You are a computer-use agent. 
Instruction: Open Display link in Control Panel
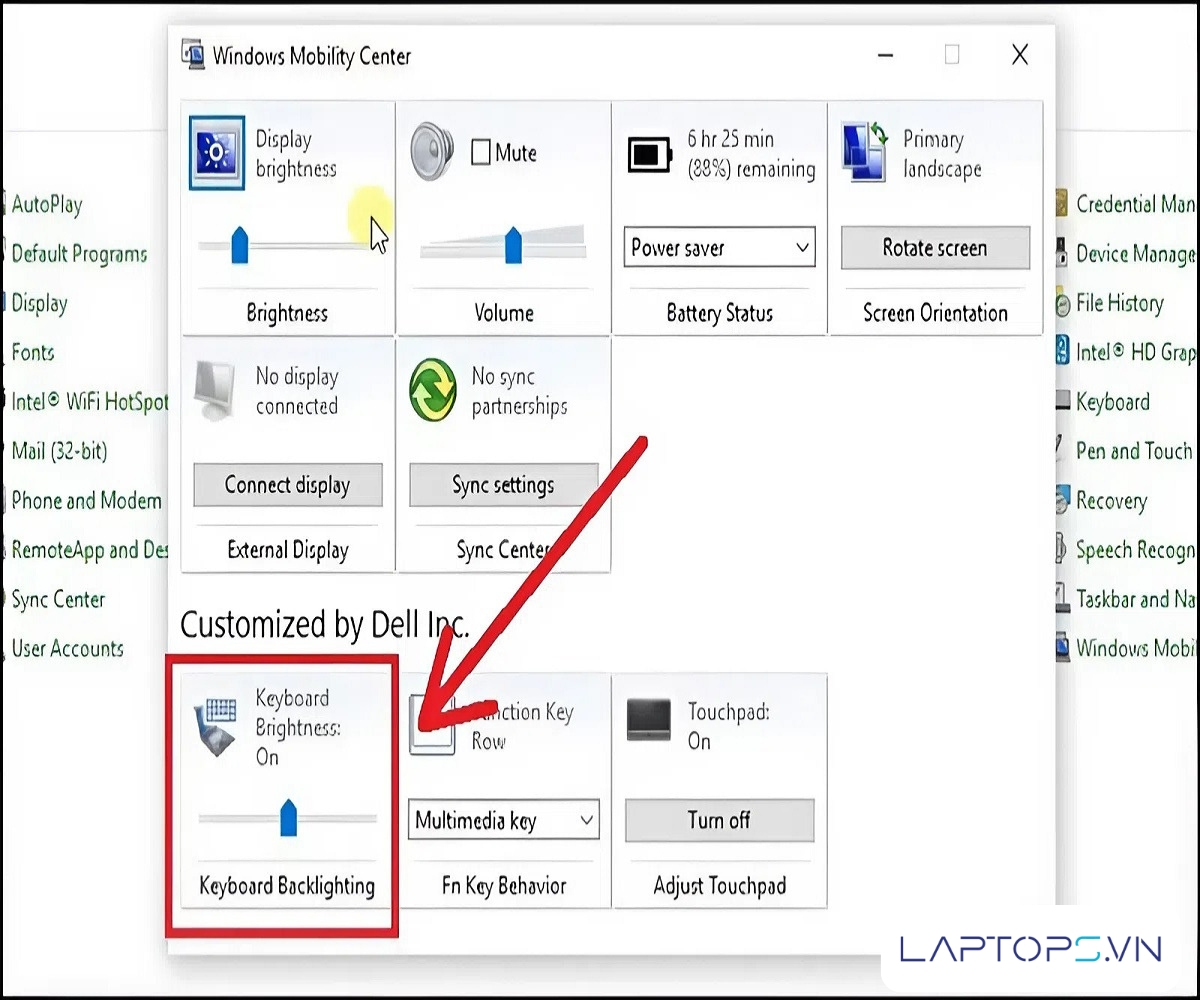click(39, 303)
